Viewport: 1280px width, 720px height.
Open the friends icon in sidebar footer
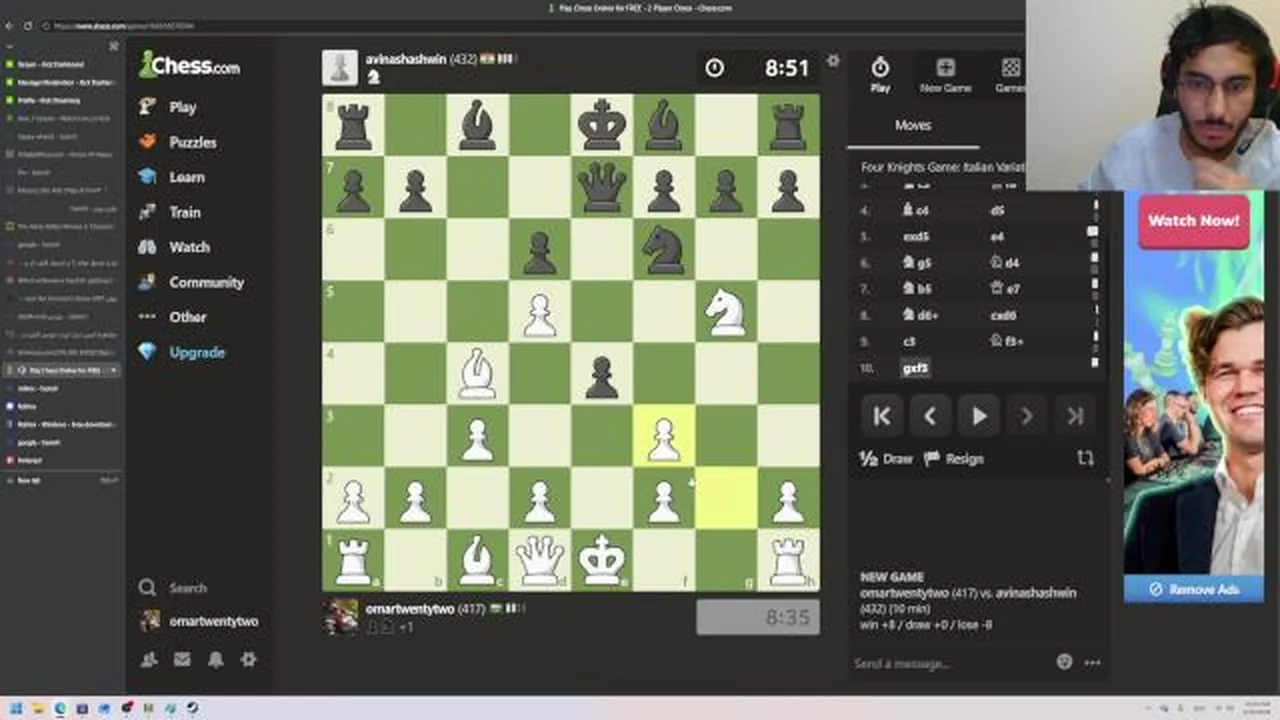click(x=149, y=659)
